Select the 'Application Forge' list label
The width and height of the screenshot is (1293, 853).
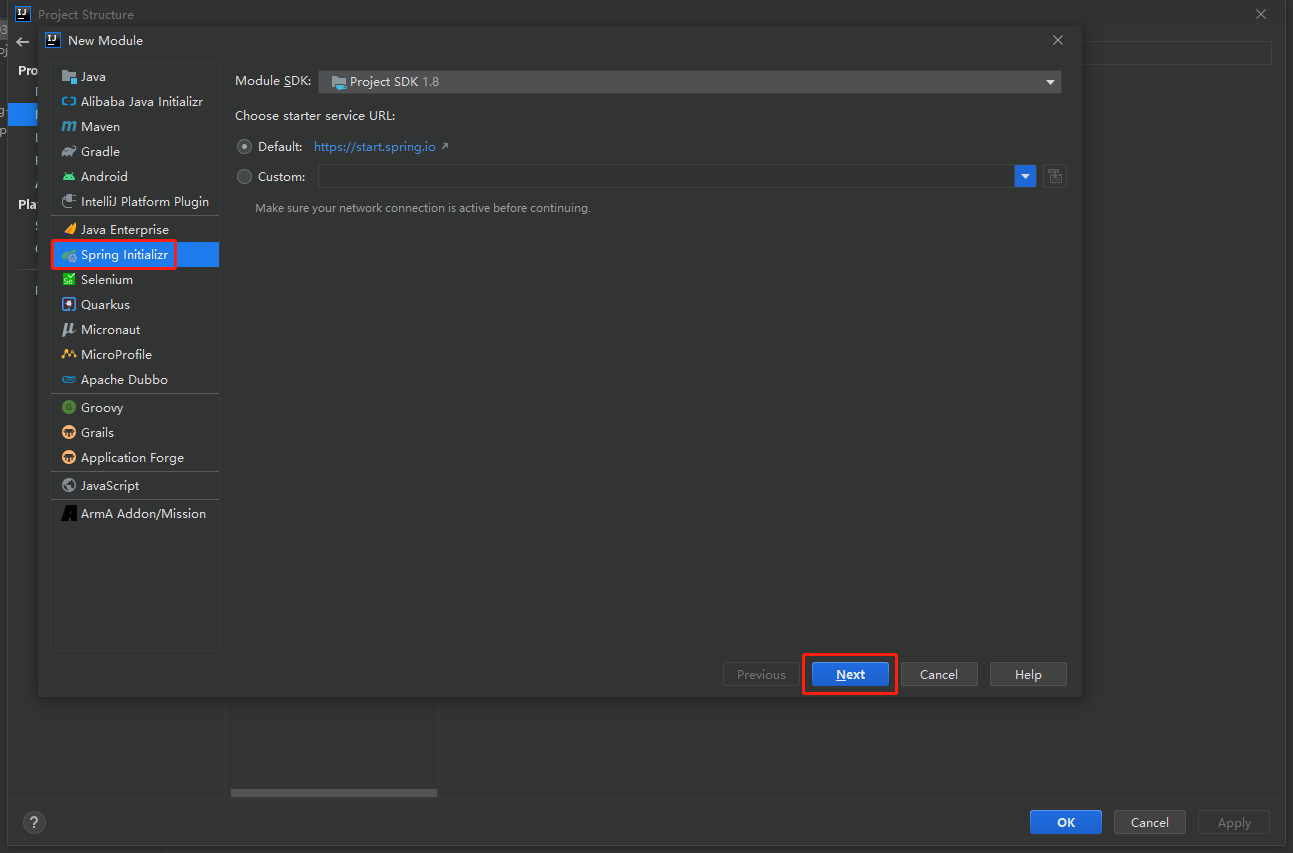tap(132, 458)
